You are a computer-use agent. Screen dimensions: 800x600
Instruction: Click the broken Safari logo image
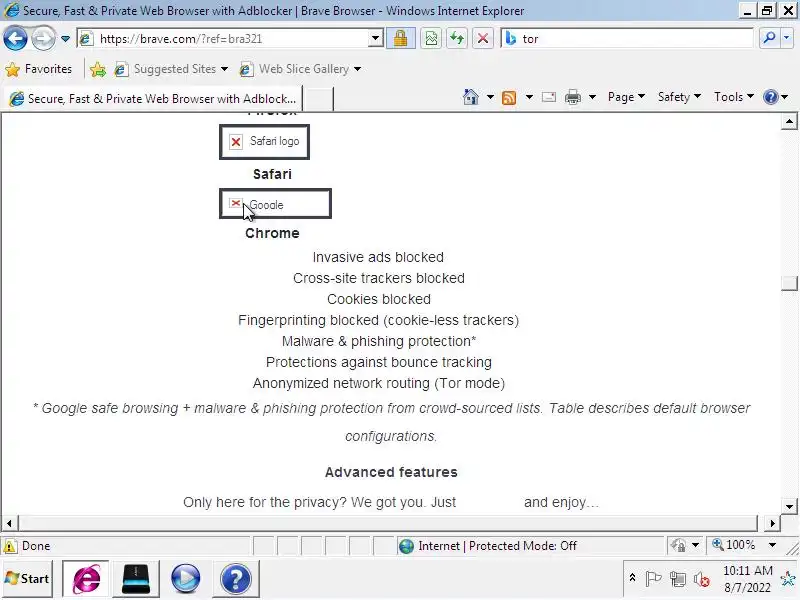264,141
